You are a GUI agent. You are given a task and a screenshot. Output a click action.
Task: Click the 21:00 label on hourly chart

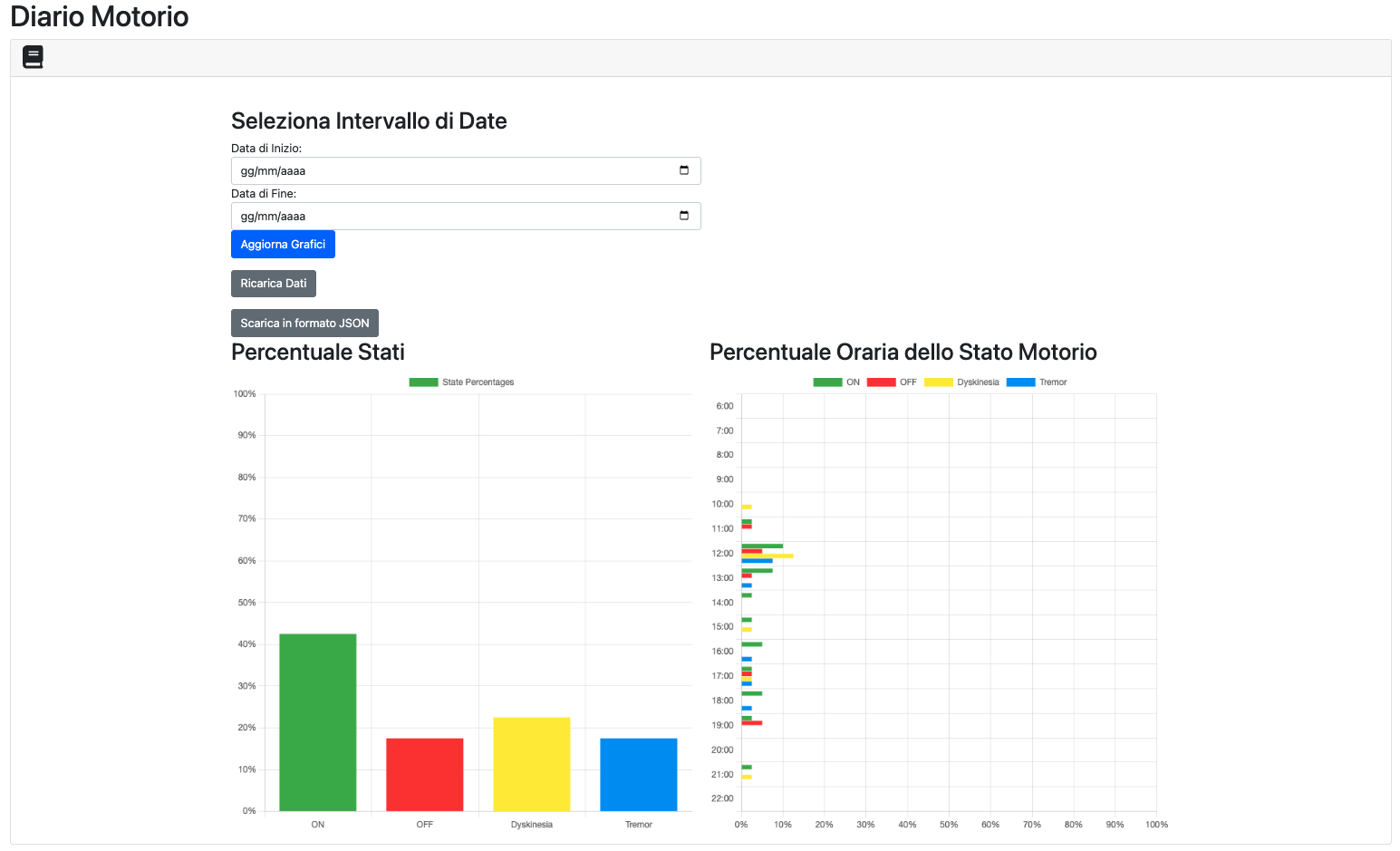pos(722,774)
